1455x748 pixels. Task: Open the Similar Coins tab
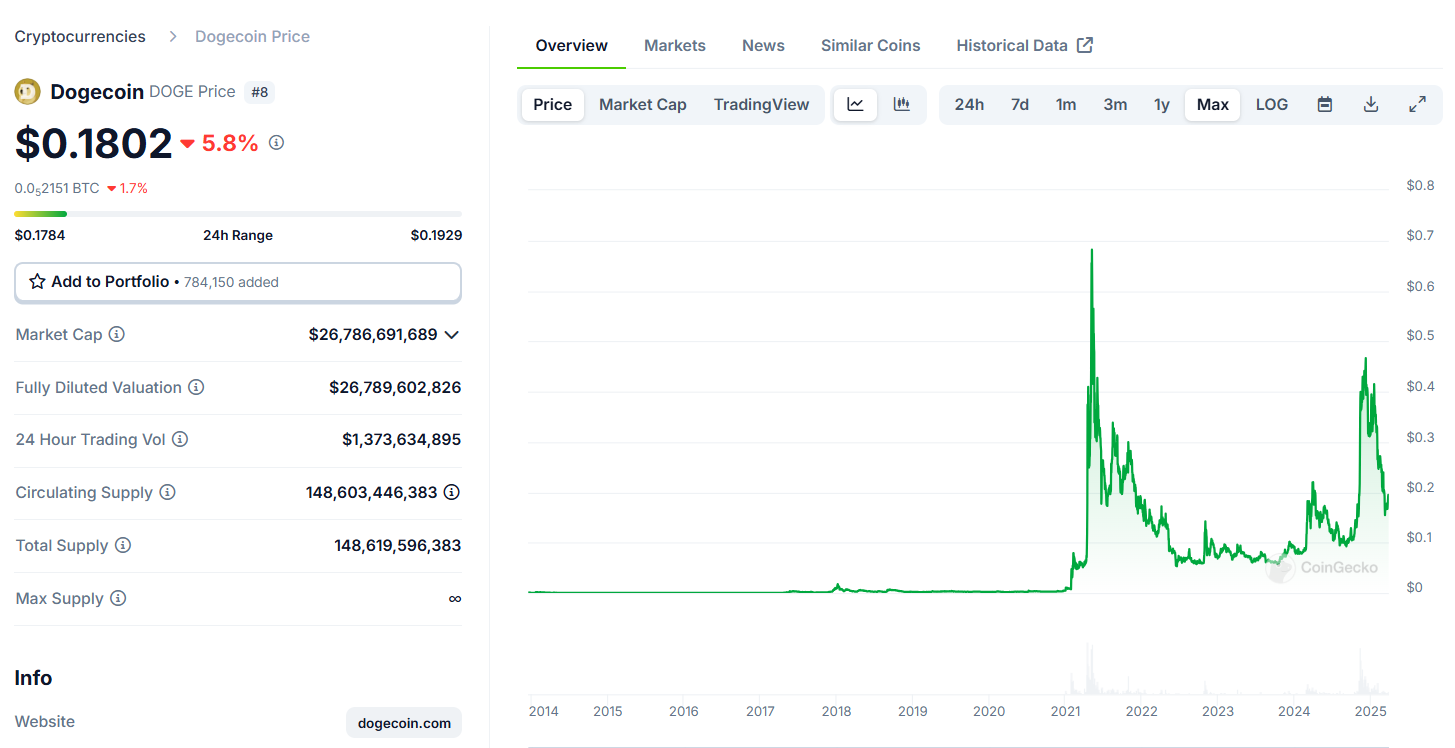[x=871, y=45]
